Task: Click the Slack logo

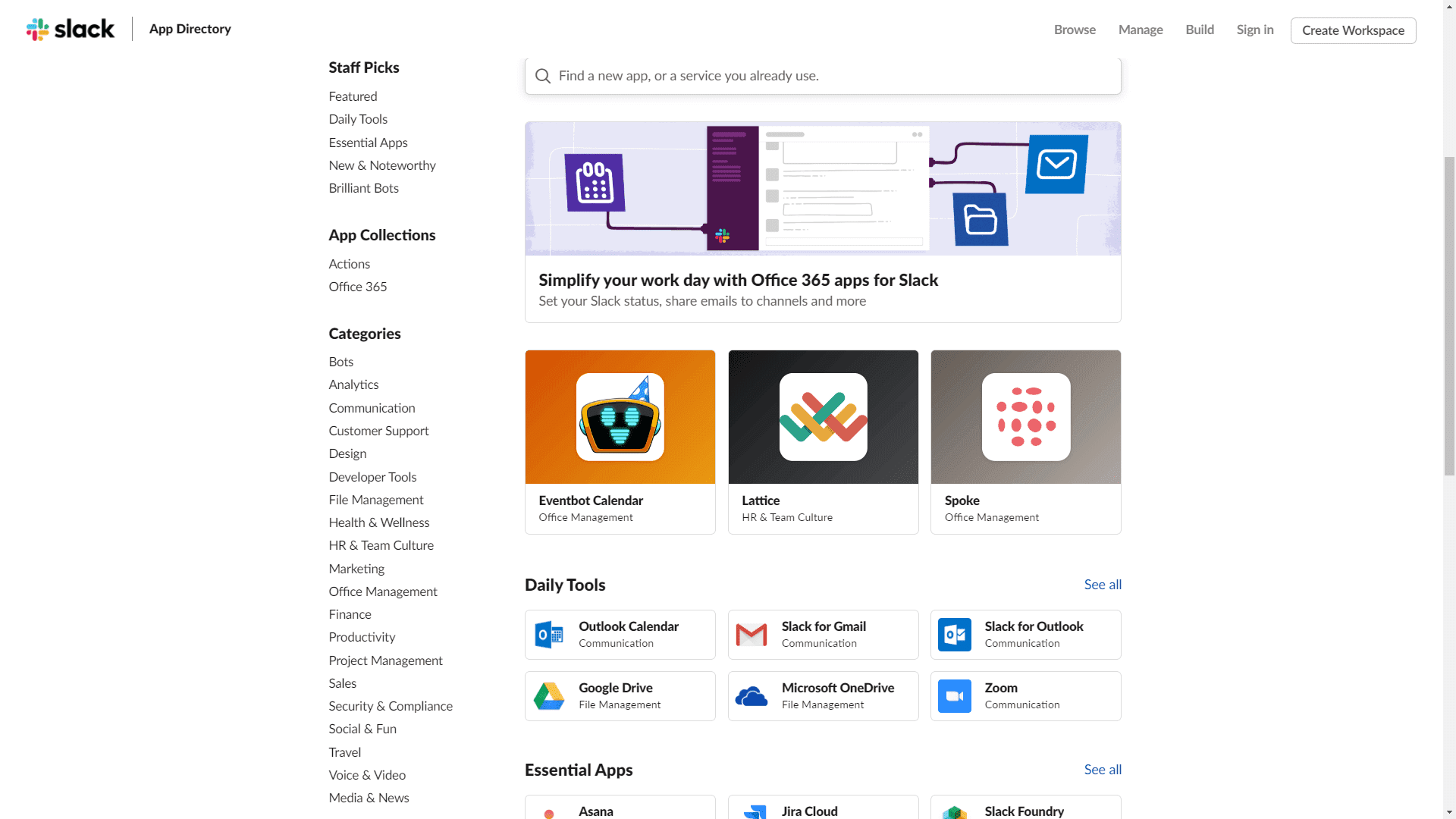Action: pyautogui.click(x=70, y=30)
